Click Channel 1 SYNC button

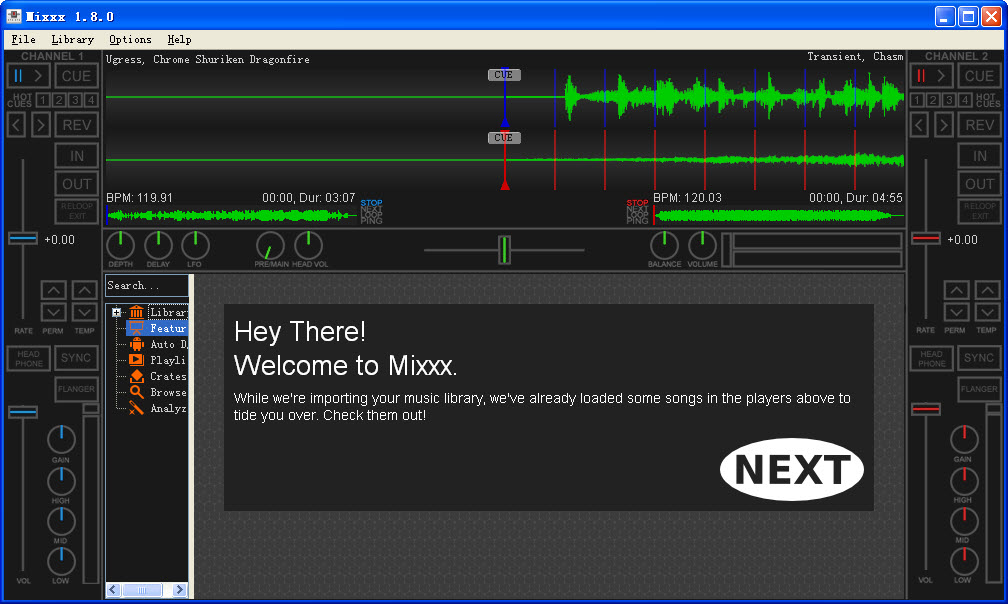(76, 358)
